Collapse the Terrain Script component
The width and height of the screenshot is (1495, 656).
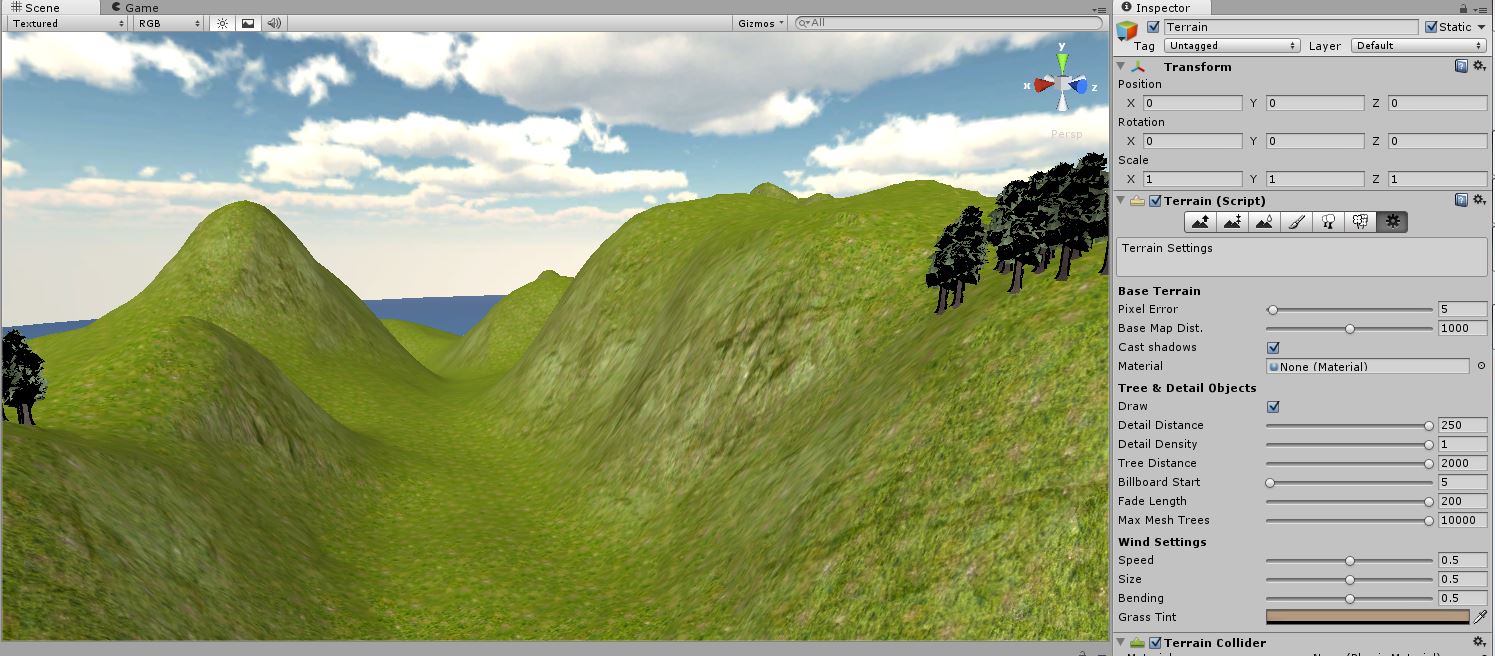tap(1121, 200)
